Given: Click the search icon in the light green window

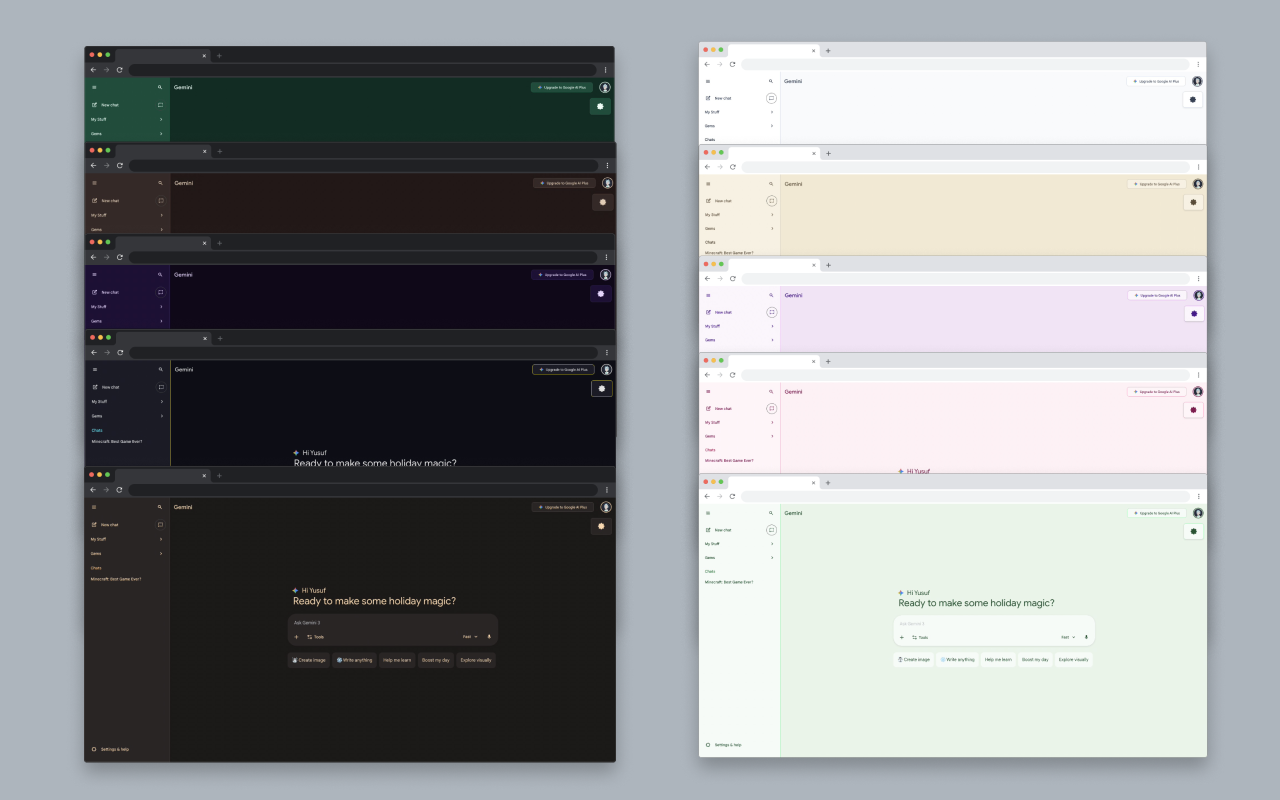Looking at the screenshot, I should coord(771,513).
